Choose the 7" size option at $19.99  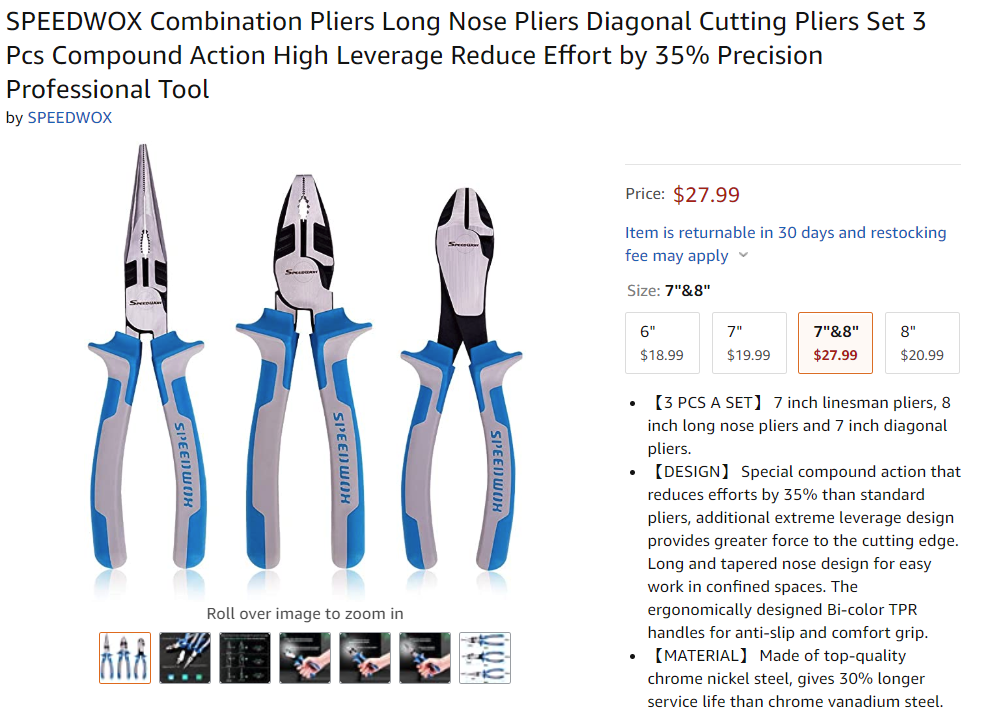point(748,342)
